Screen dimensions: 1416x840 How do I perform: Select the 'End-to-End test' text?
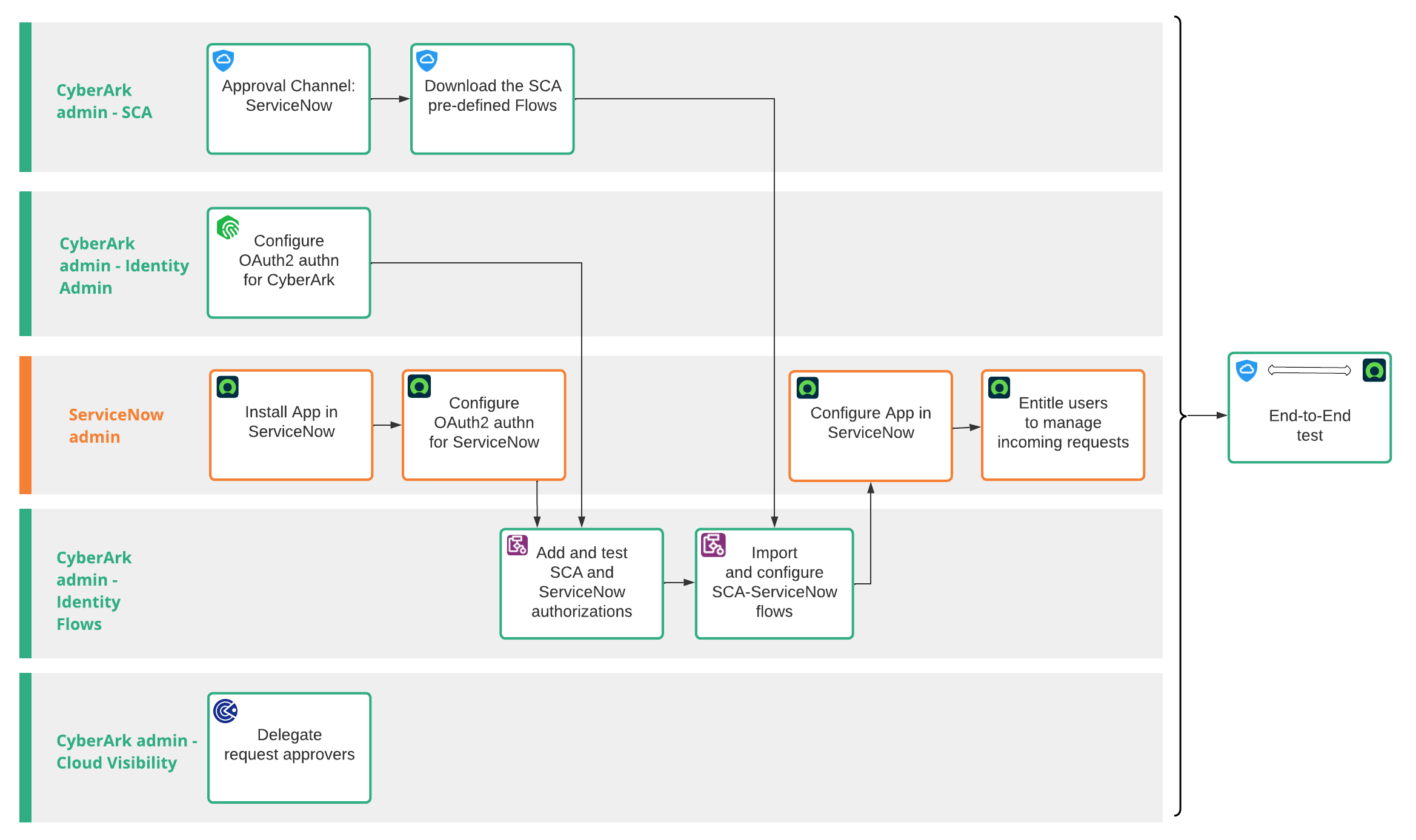tap(1310, 425)
